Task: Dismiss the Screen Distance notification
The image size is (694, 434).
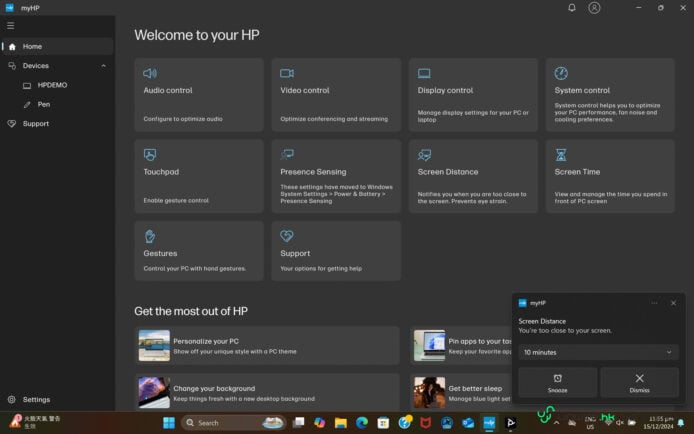Action: pos(639,383)
